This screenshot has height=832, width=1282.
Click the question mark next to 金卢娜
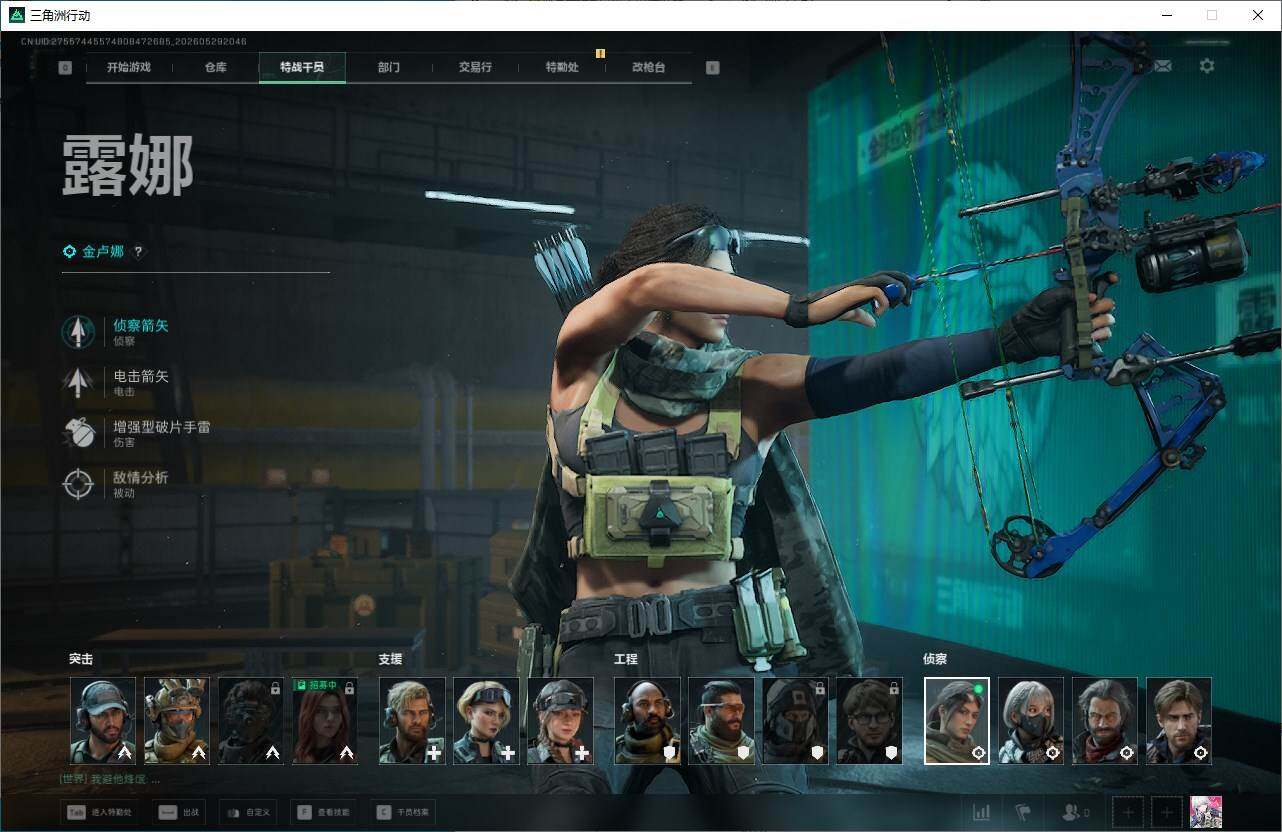(139, 252)
